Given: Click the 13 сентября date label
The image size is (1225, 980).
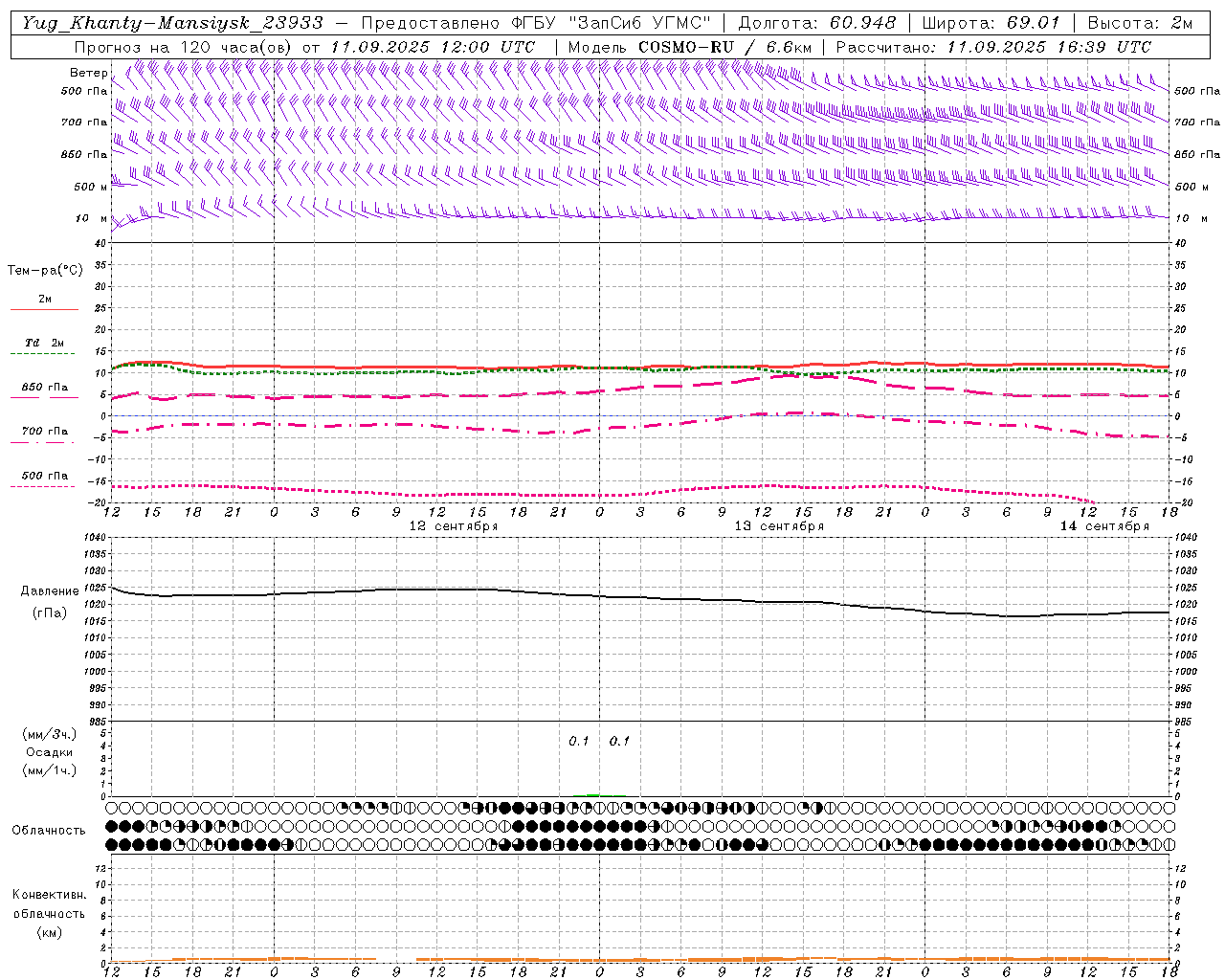Looking at the screenshot, I should [x=779, y=526].
